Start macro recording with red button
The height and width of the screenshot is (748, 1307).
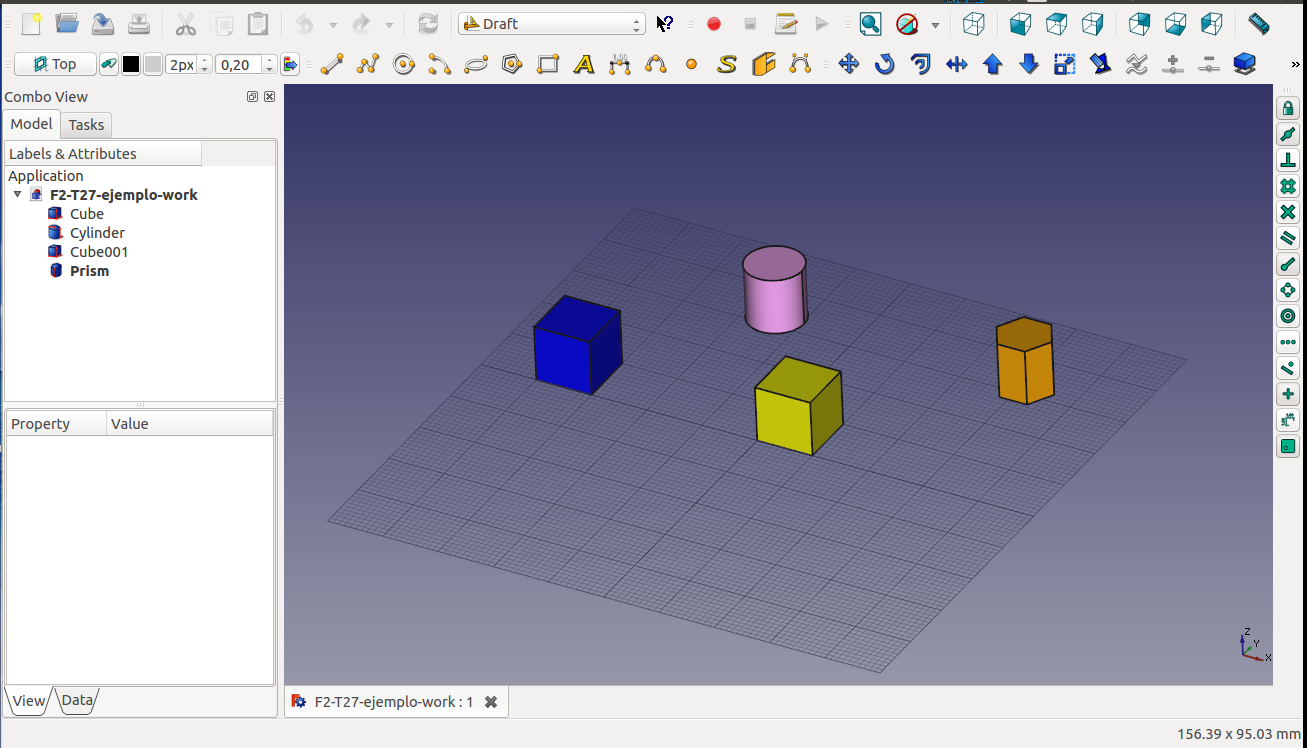coord(714,24)
